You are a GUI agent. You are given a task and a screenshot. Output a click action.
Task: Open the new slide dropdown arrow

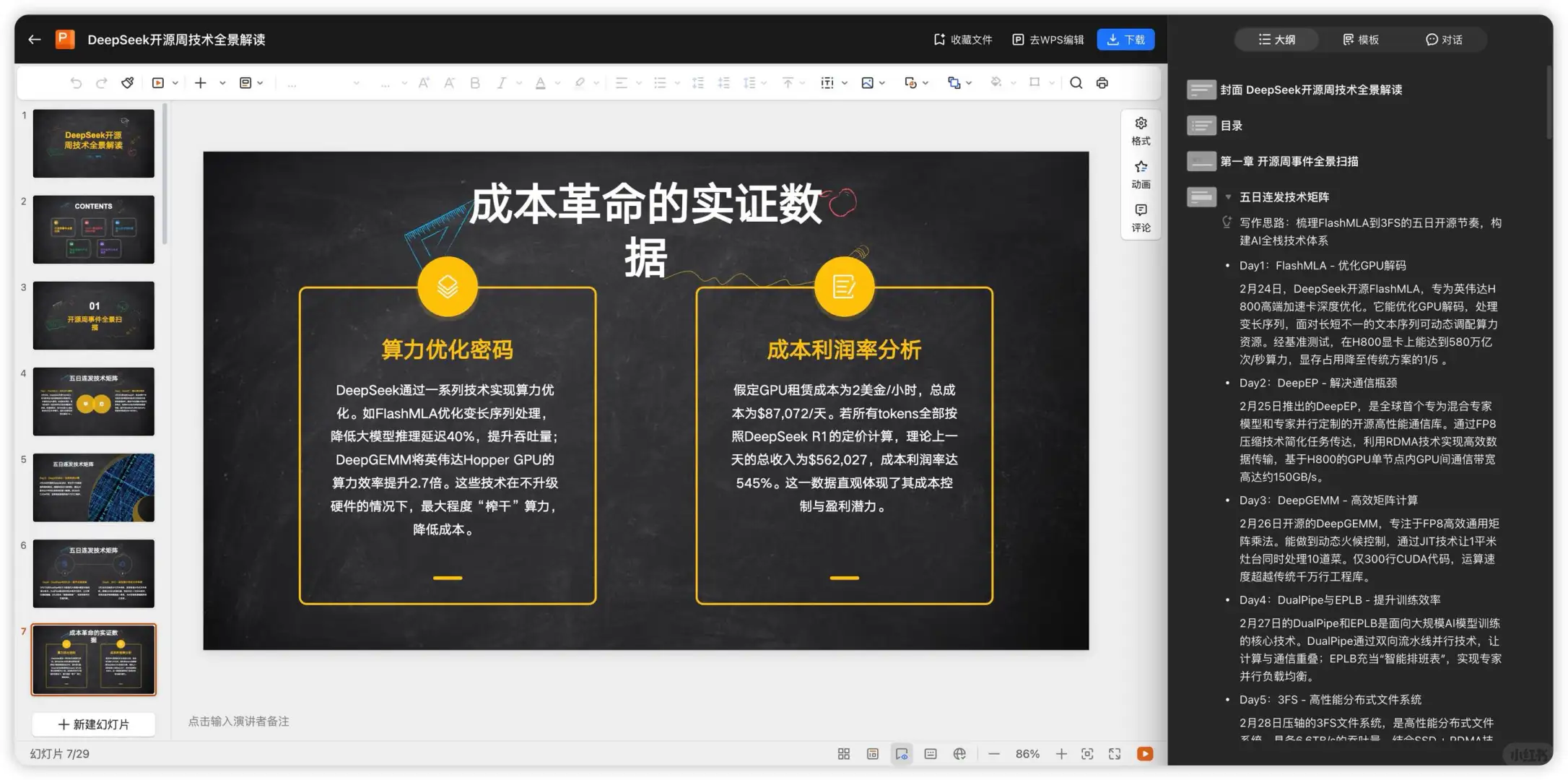[222, 83]
